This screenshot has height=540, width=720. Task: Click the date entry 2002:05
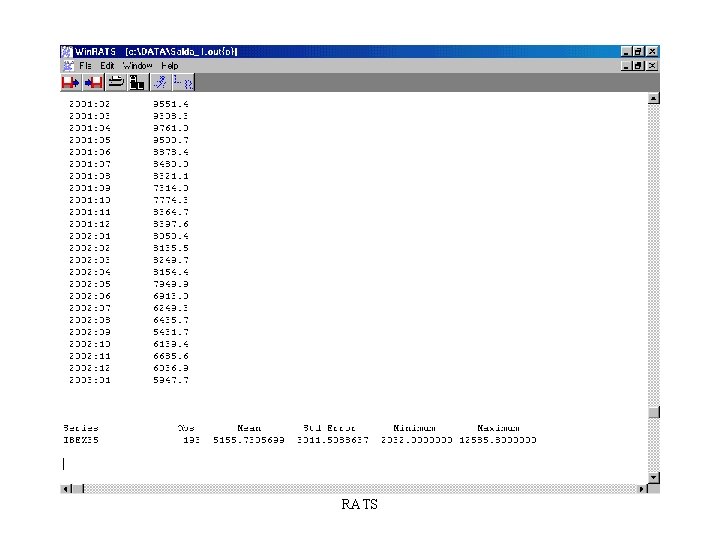click(90, 284)
